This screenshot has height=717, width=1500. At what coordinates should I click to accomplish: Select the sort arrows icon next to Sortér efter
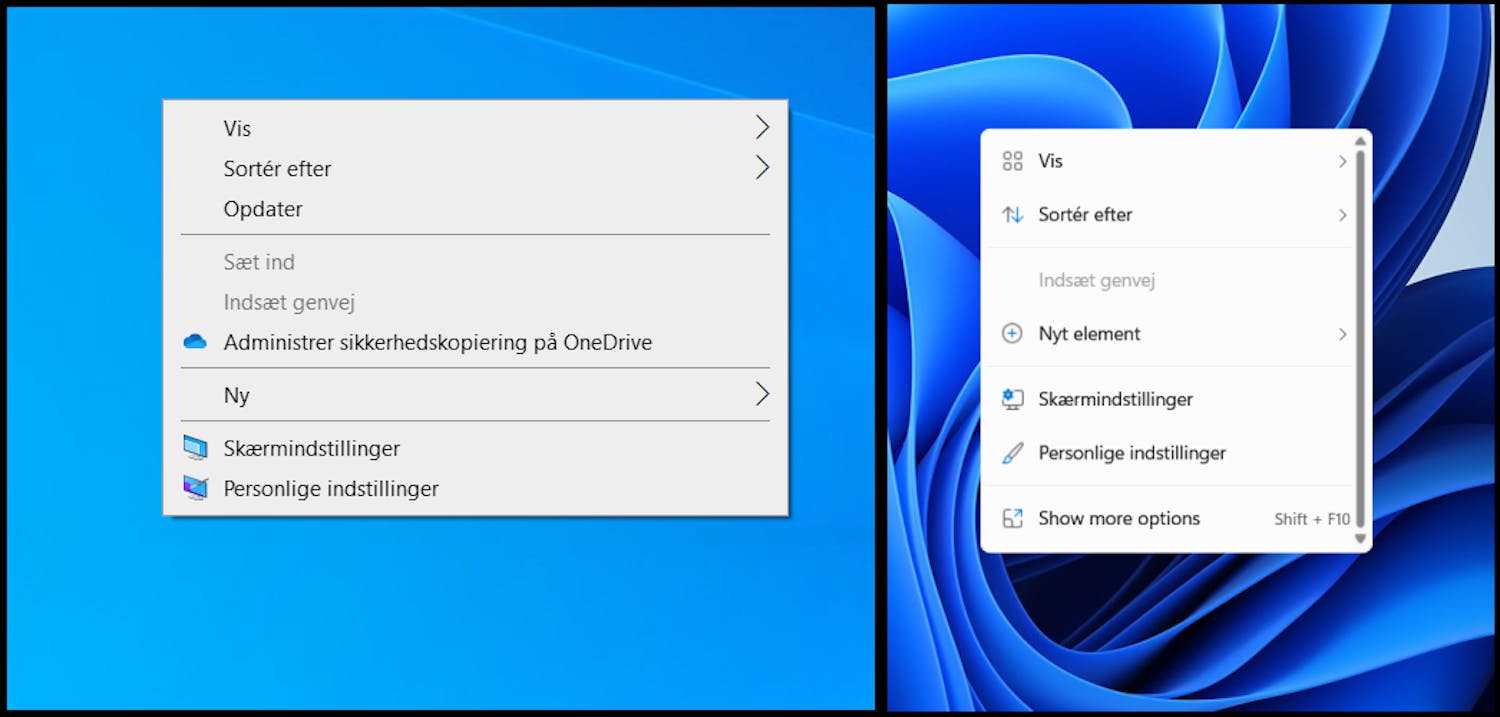1012,214
